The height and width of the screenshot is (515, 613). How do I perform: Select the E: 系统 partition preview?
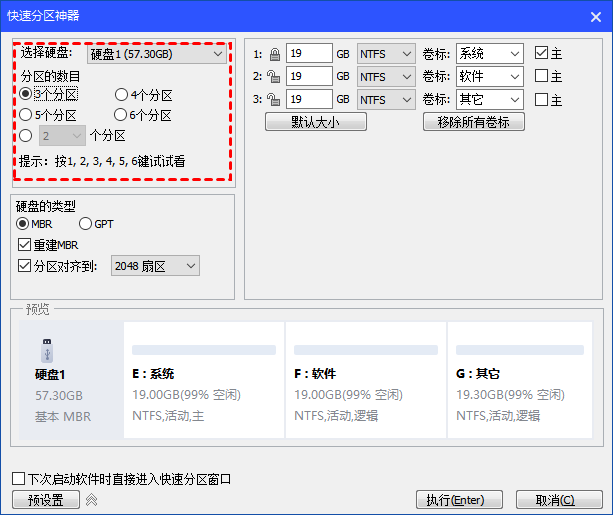click(204, 379)
